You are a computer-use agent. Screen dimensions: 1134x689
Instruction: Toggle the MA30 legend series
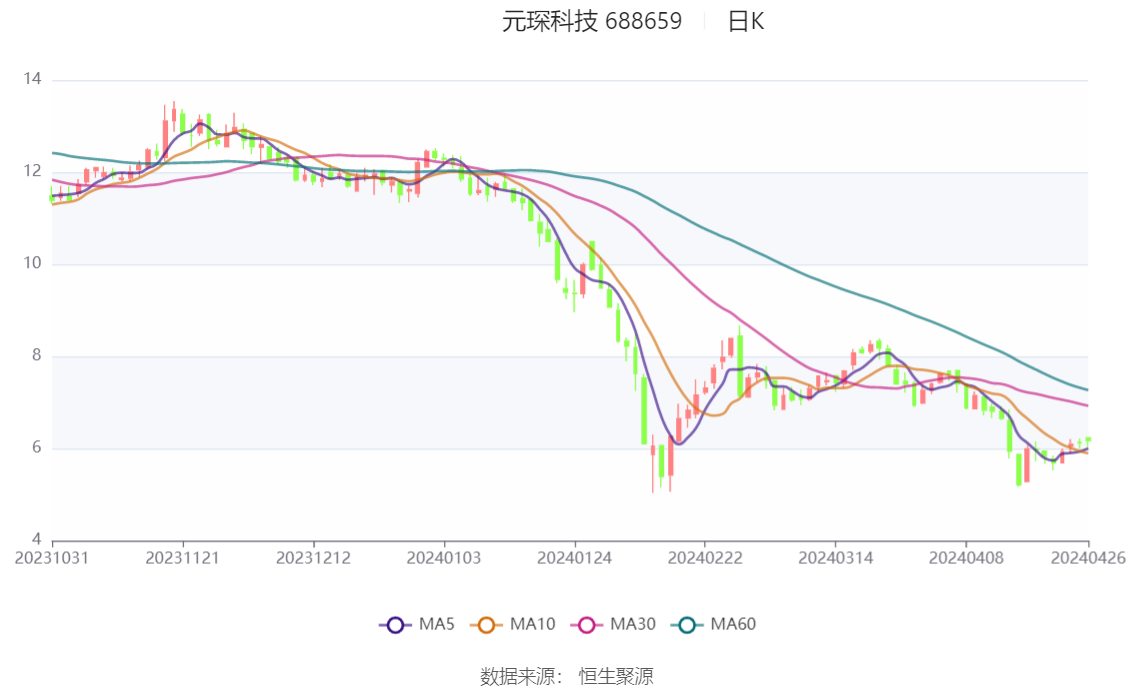coord(613,625)
